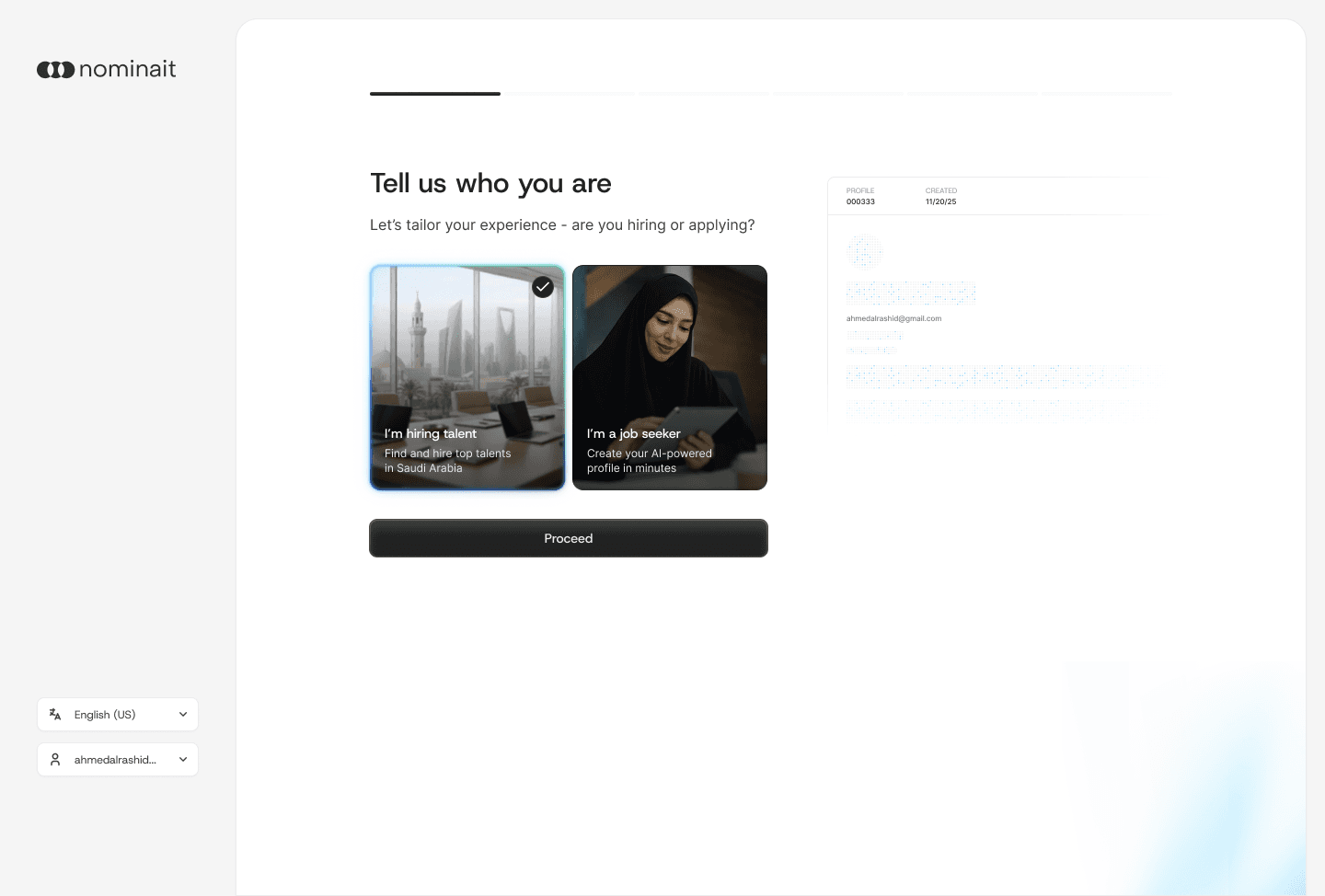Image resolution: width=1325 pixels, height=896 pixels.
Task: Click the checkmark badge on hiring card
Action: tap(543, 287)
